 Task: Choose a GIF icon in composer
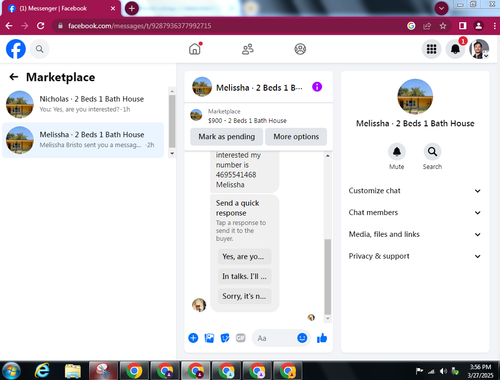(x=241, y=338)
